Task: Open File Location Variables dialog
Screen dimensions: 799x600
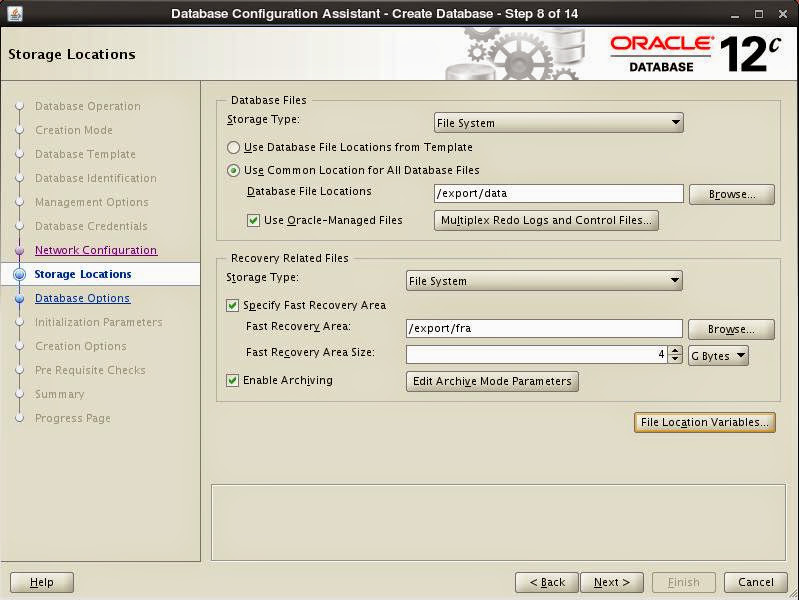Action: 705,423
